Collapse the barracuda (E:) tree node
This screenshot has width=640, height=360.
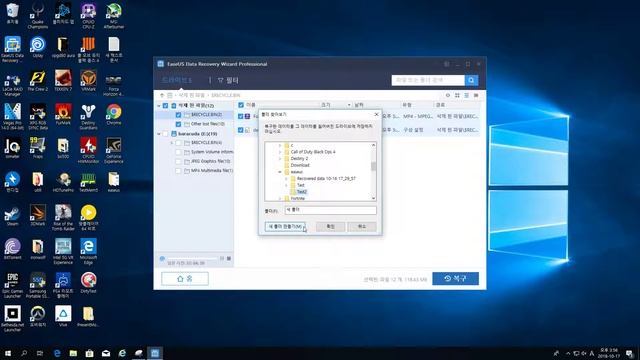159,134
